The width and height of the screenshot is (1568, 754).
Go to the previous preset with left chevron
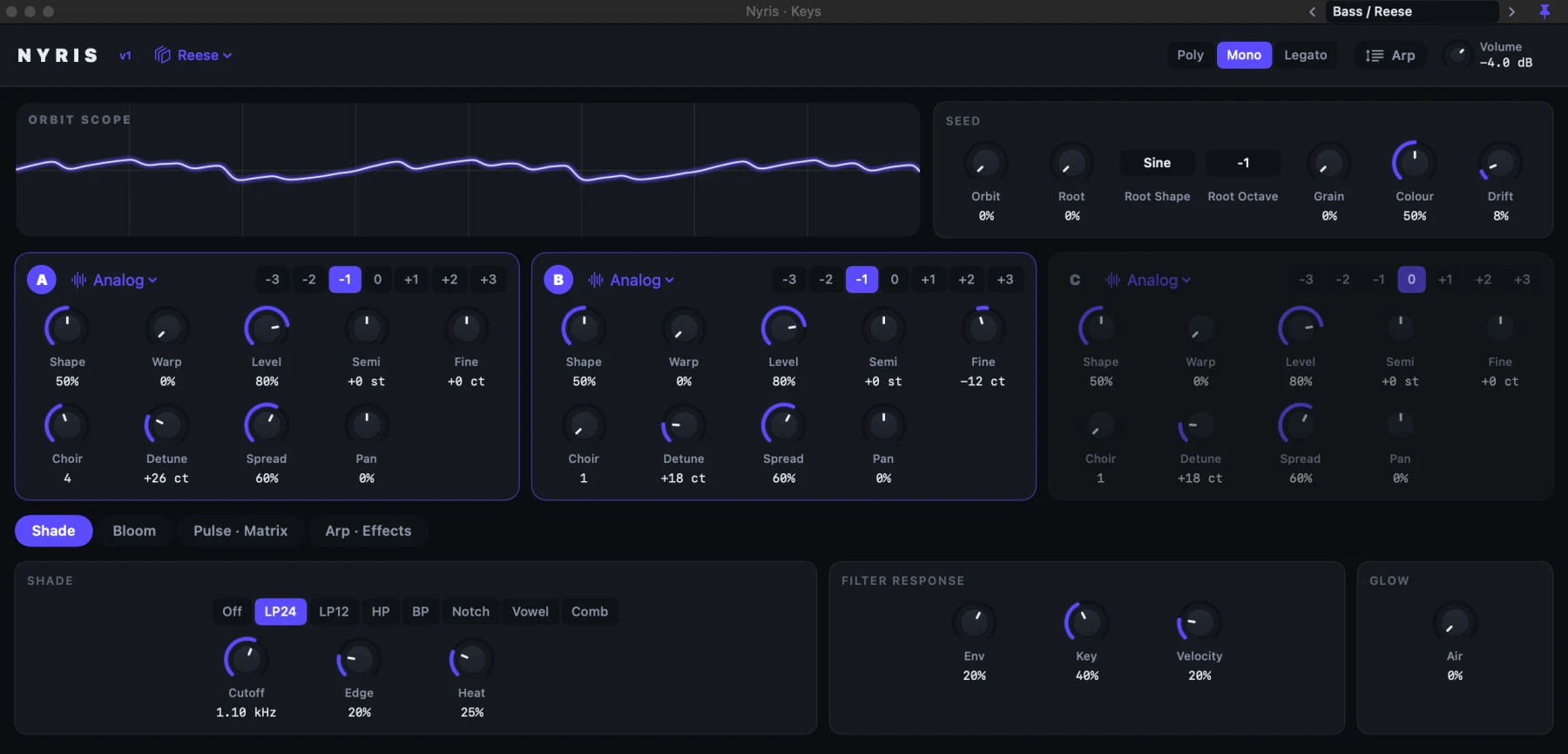pyautogui.click(x=1312, y=11)
